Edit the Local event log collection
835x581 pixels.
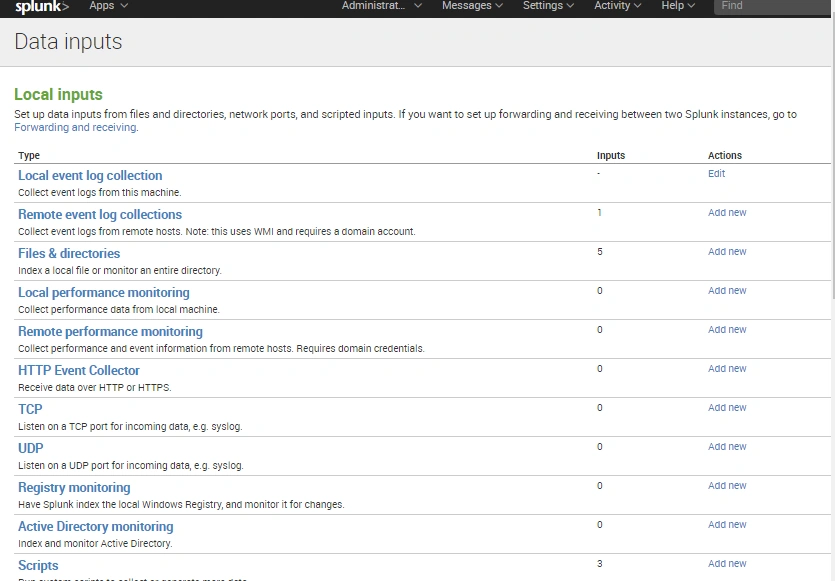click(x=716, y=174)
